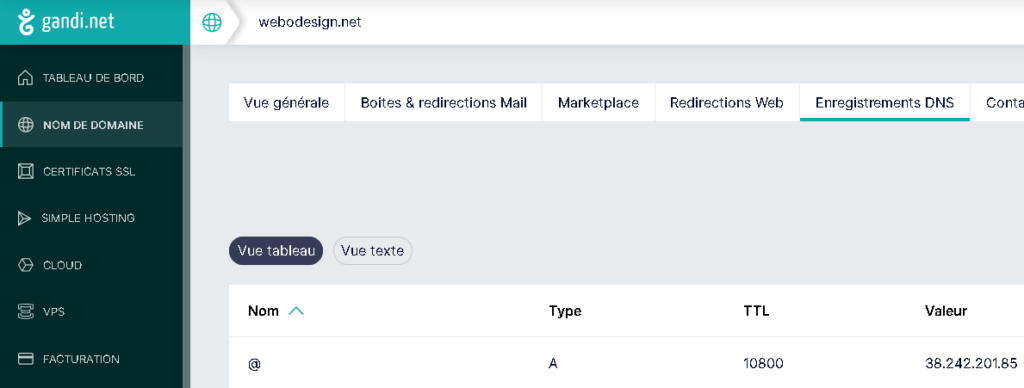Image resolution: width=1024 pixels, height=388 pixels.
Task: Select the Nom de domaine globe icon
Action: click(25, 125)
